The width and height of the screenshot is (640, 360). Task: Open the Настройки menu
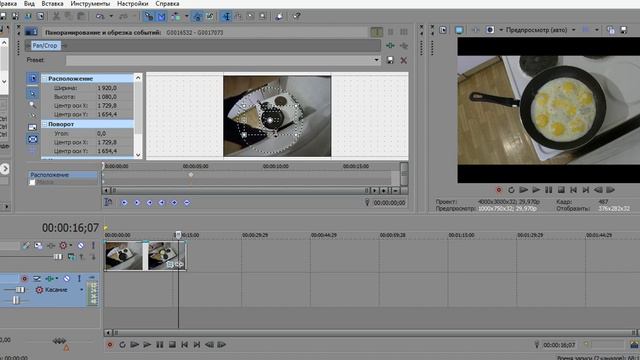click(133, 4)
